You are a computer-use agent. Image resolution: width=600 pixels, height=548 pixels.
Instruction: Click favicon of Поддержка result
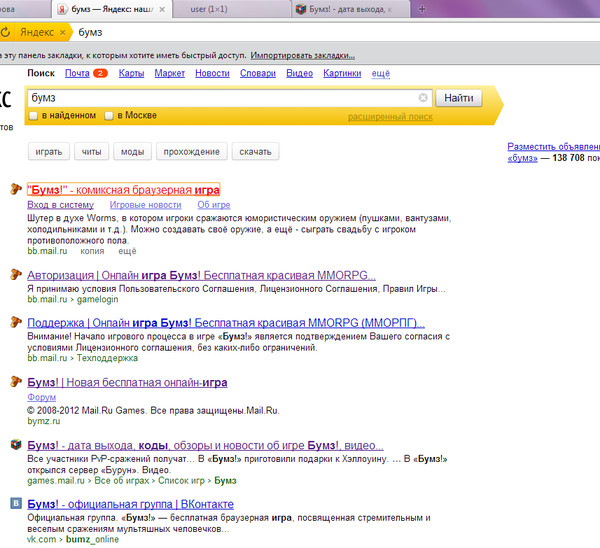[16, 322]
